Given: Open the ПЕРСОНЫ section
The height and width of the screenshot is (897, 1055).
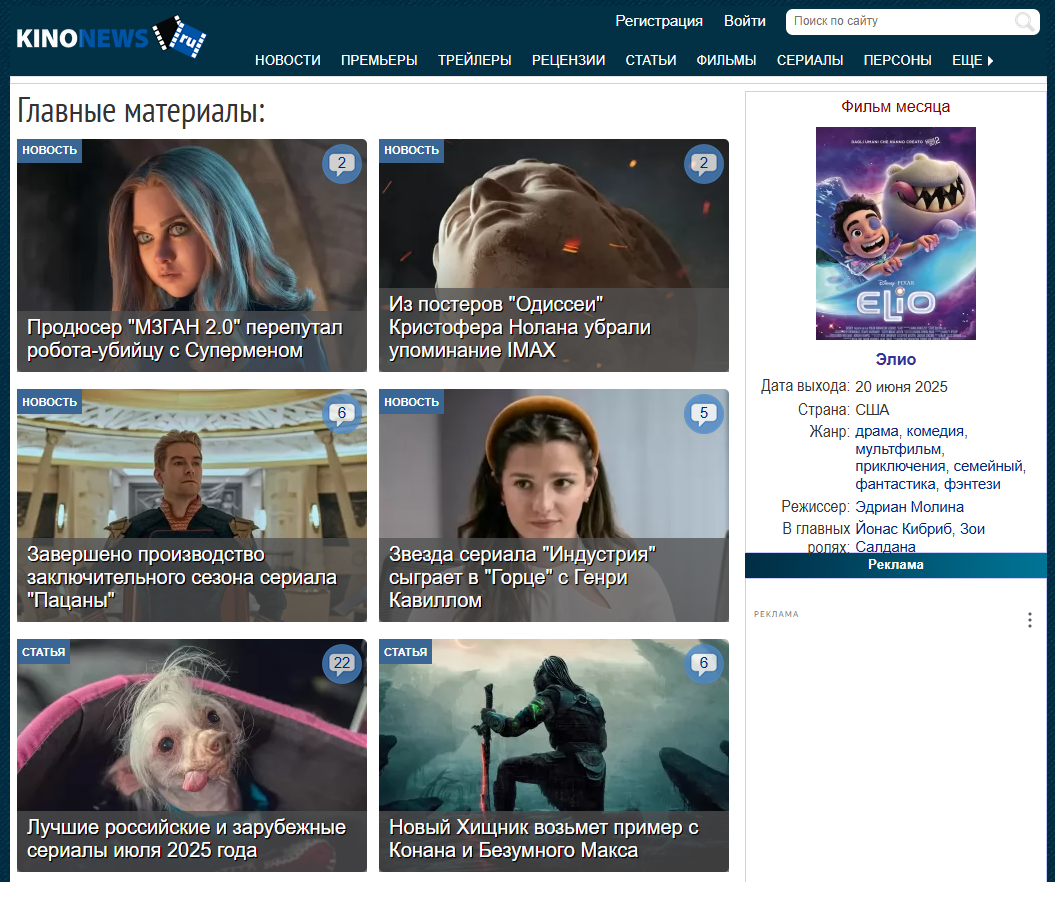Looking at the screenshot, I should pos(897,61).
